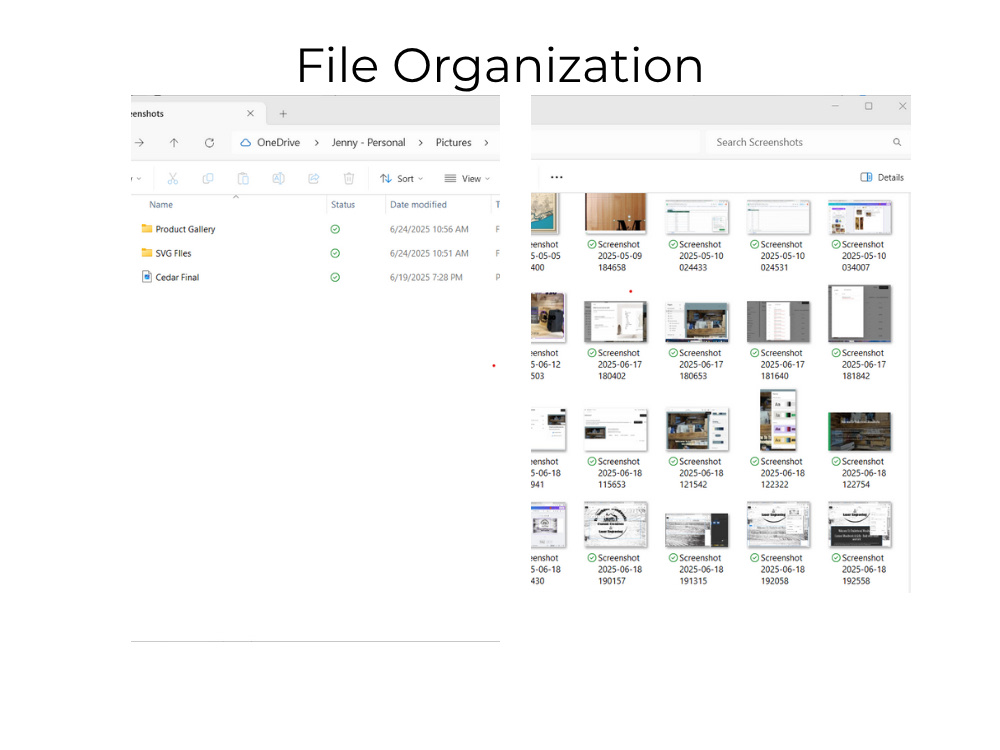The height and width of the screenshot is (750, 1000).
Task: Click sync status icon for SVG Files
Action: (x=335, y=253)
